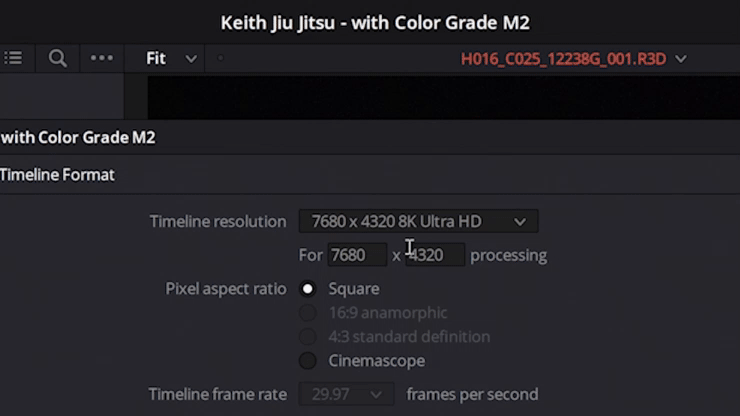740x416 pixels.
Task: Click the Timeline Format section header
Action: [57, 175]
